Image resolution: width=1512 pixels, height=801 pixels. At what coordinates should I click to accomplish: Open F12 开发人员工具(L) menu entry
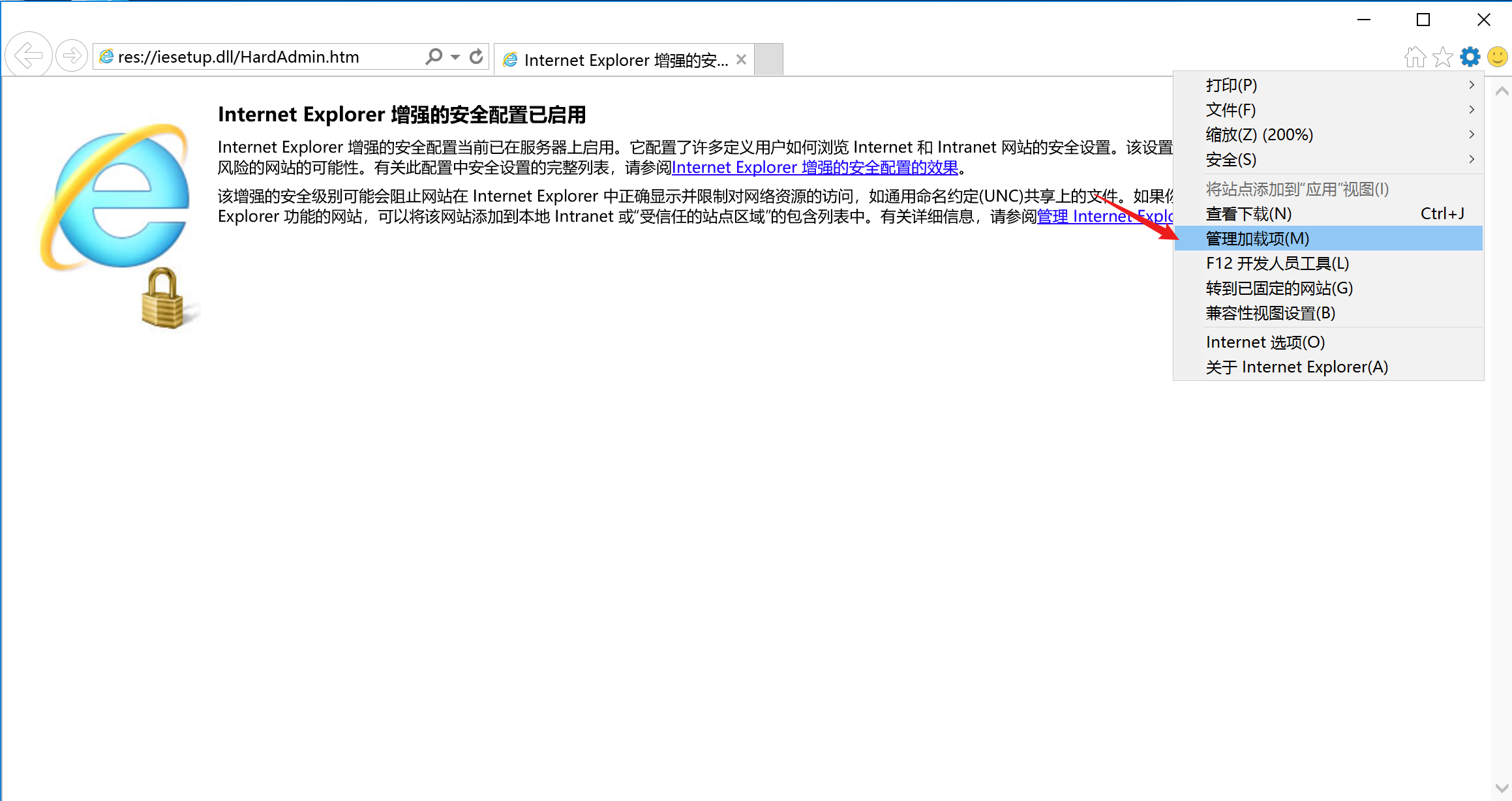1277,264
